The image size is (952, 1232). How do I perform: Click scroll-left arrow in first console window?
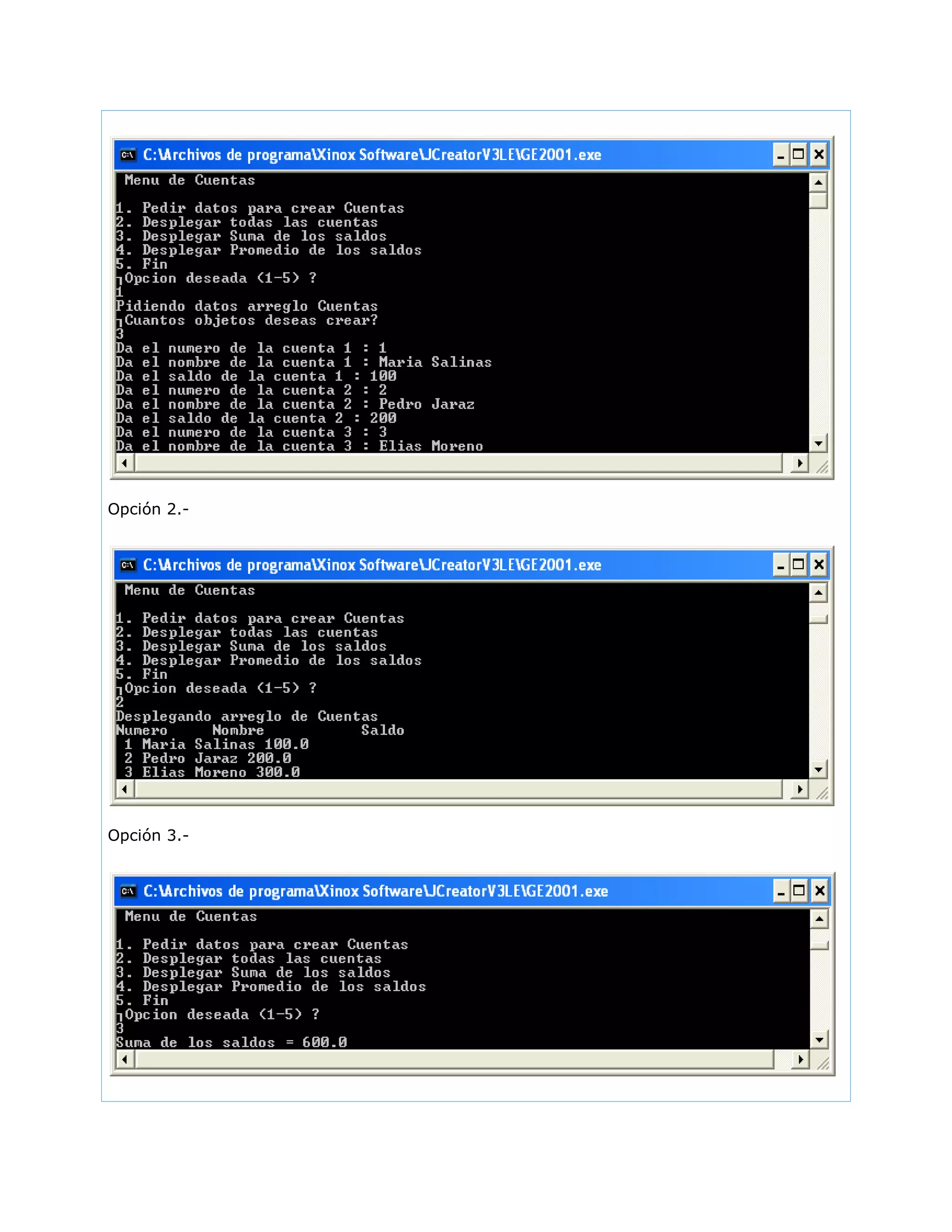[x=125, y=463]
